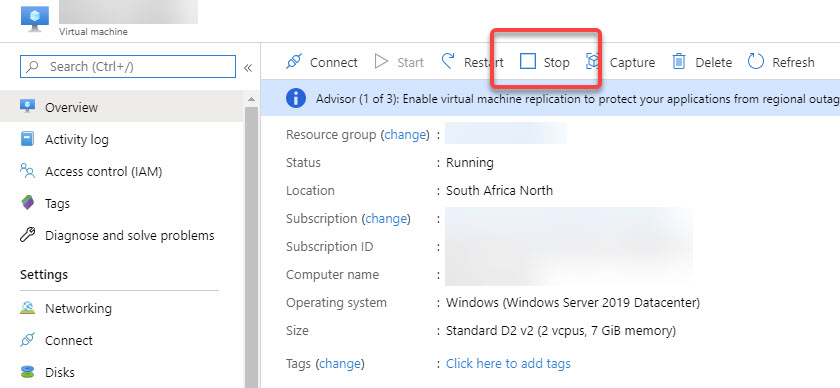Click the Connect plug icon in toolbar
The height and width of the screenshot is (388, 840).
294,62
